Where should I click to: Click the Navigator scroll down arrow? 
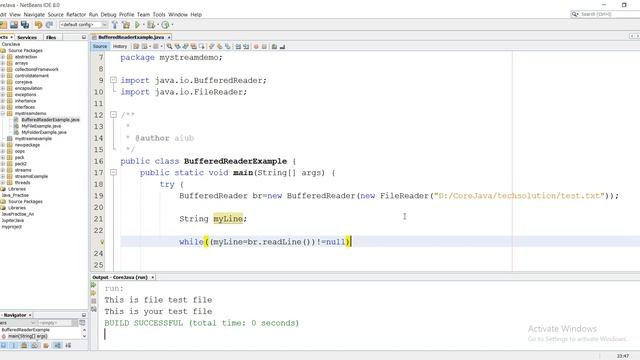click(x=84, y=336)
